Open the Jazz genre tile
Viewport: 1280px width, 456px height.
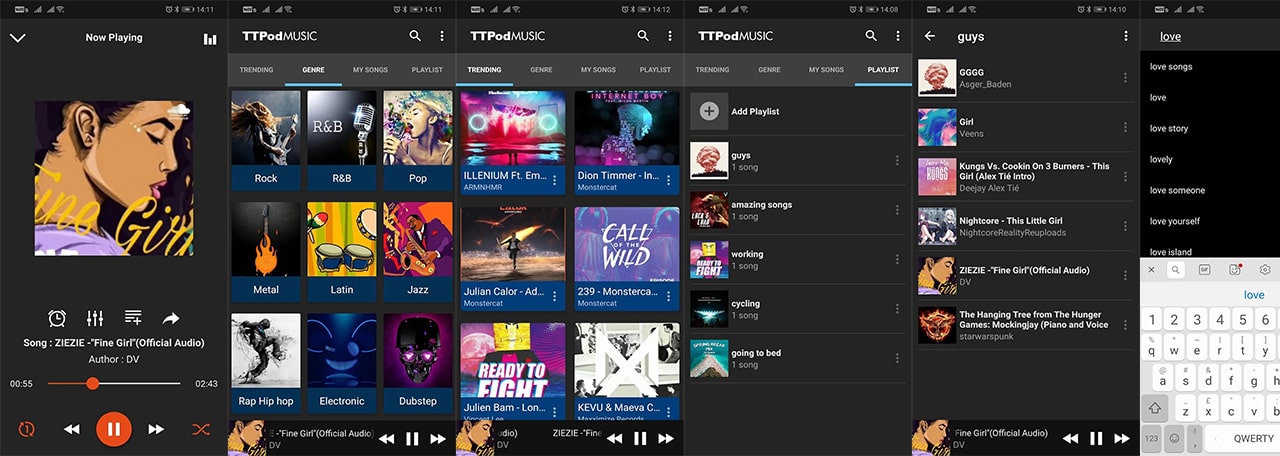point(418,252)
